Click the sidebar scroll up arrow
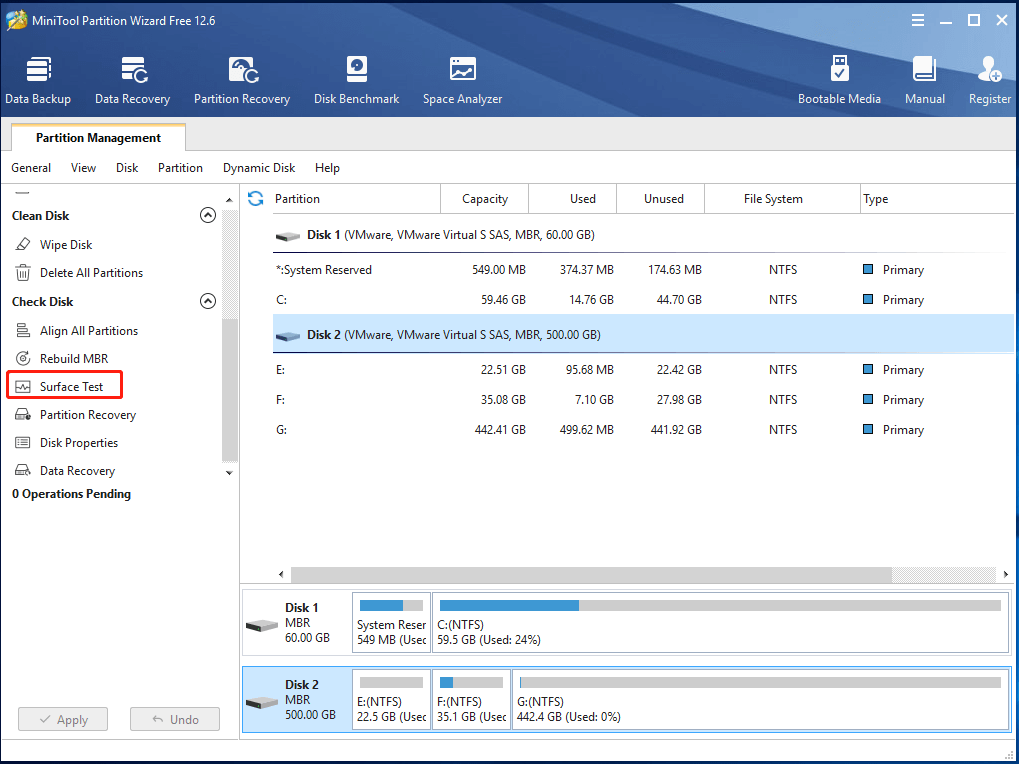Screen dimensions: 1019x764 (x=229, y=200)
